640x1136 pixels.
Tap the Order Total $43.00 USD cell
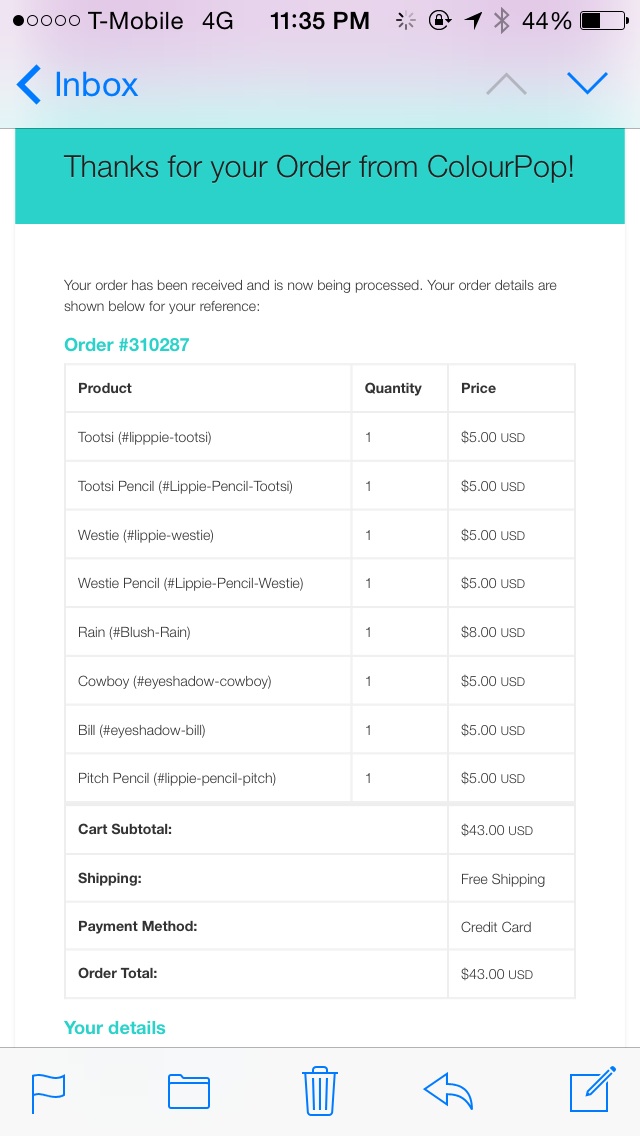pyautogui.click(x=511, y=974)
